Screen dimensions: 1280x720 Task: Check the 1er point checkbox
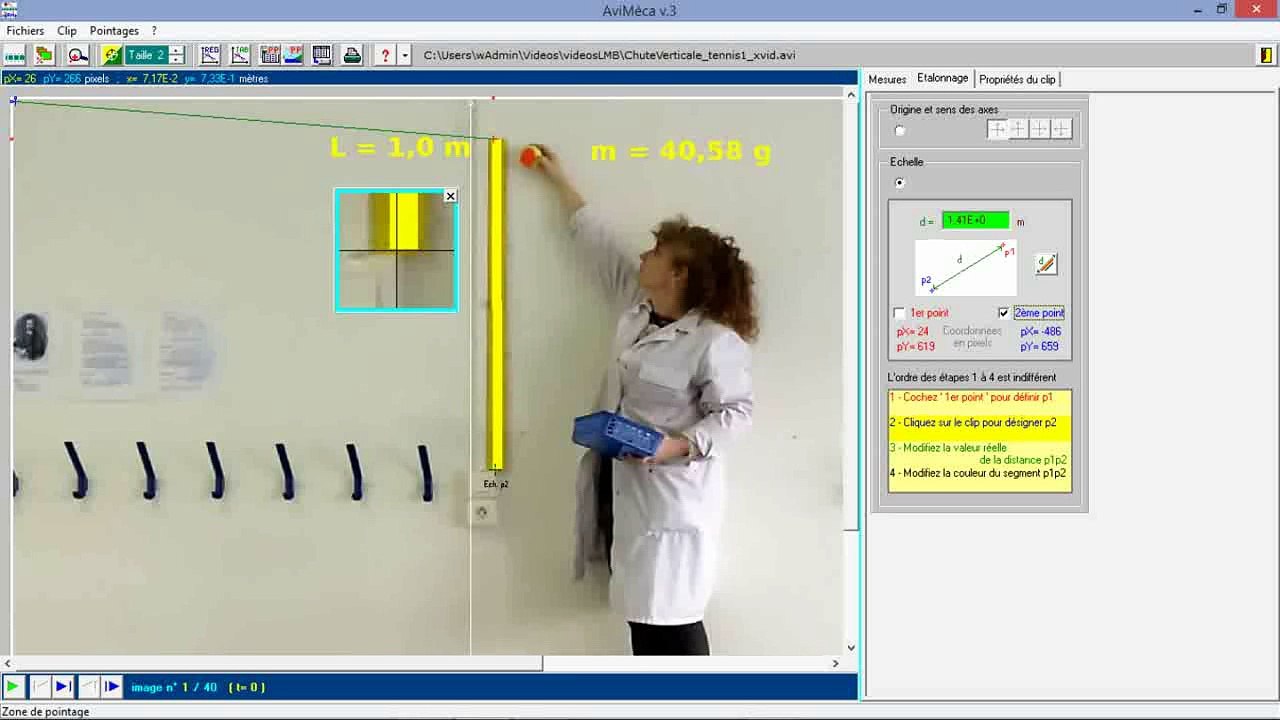[x=899, y=313]
